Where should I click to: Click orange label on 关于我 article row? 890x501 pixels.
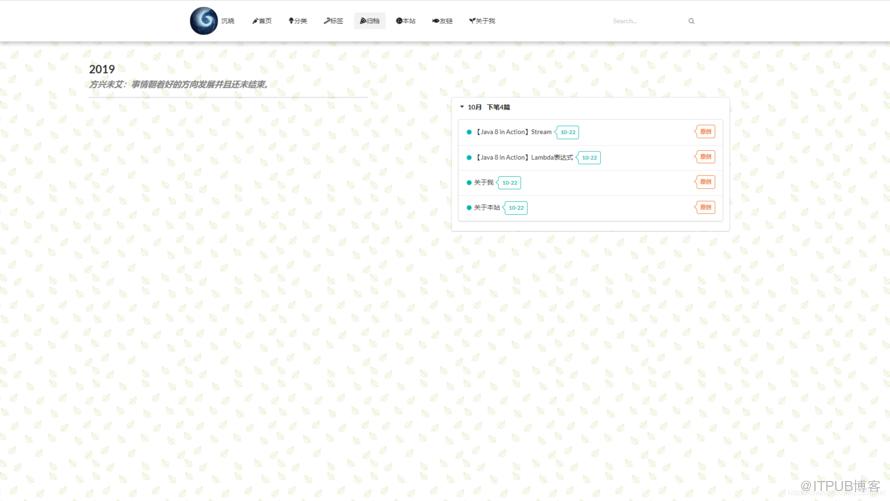(705, 182)
